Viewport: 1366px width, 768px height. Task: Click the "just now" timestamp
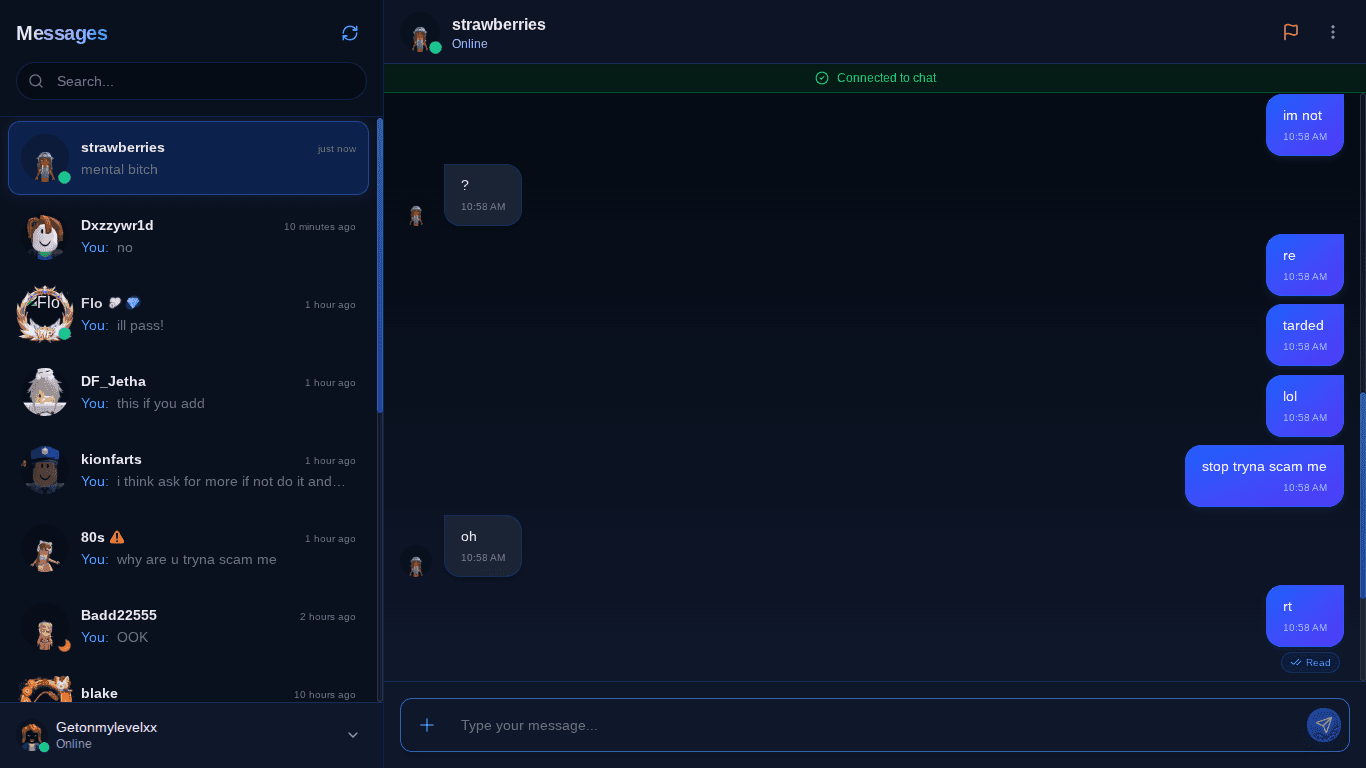point(337,149)
